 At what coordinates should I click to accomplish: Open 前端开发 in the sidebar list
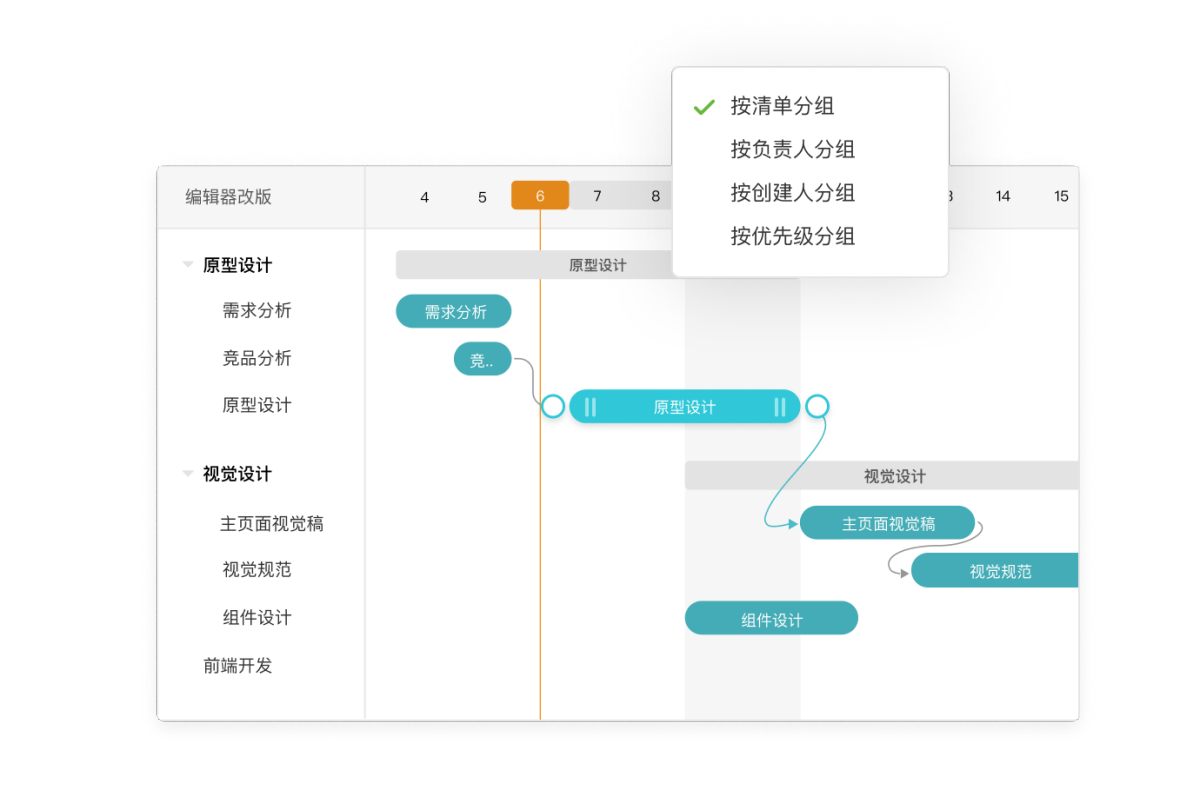tap(238, 666)
